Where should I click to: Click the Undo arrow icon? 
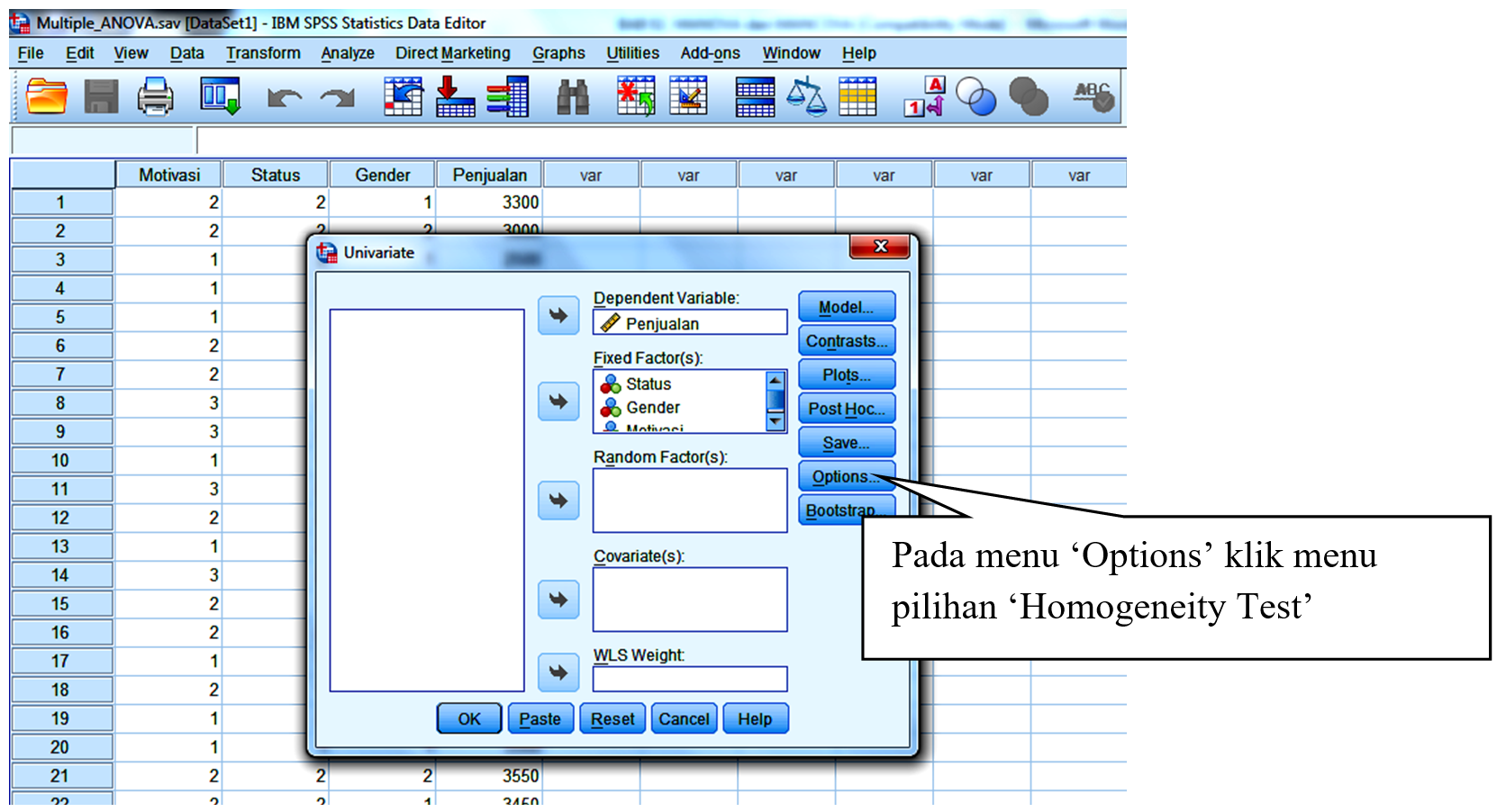click(x=284, y=97)
